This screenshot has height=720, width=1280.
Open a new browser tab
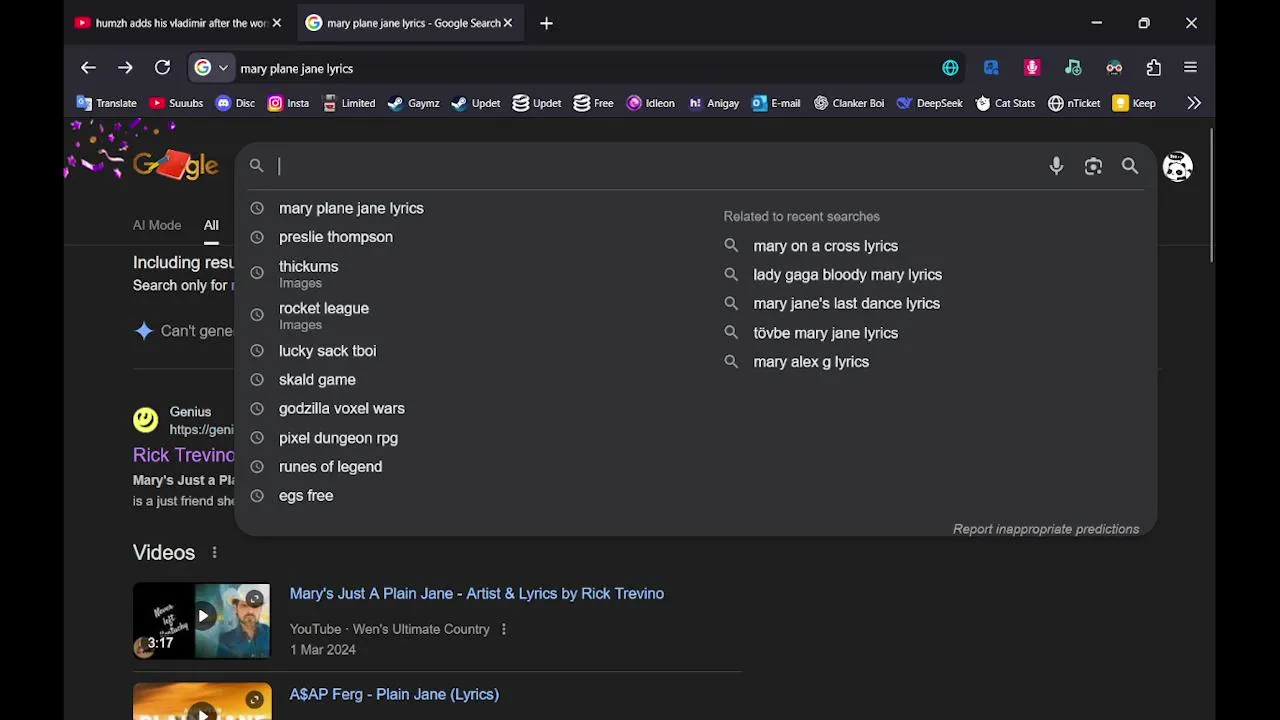546,23
